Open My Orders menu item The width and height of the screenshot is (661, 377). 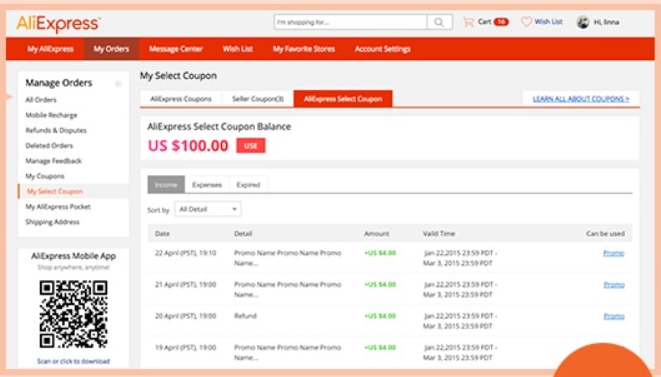click(111, 49)
